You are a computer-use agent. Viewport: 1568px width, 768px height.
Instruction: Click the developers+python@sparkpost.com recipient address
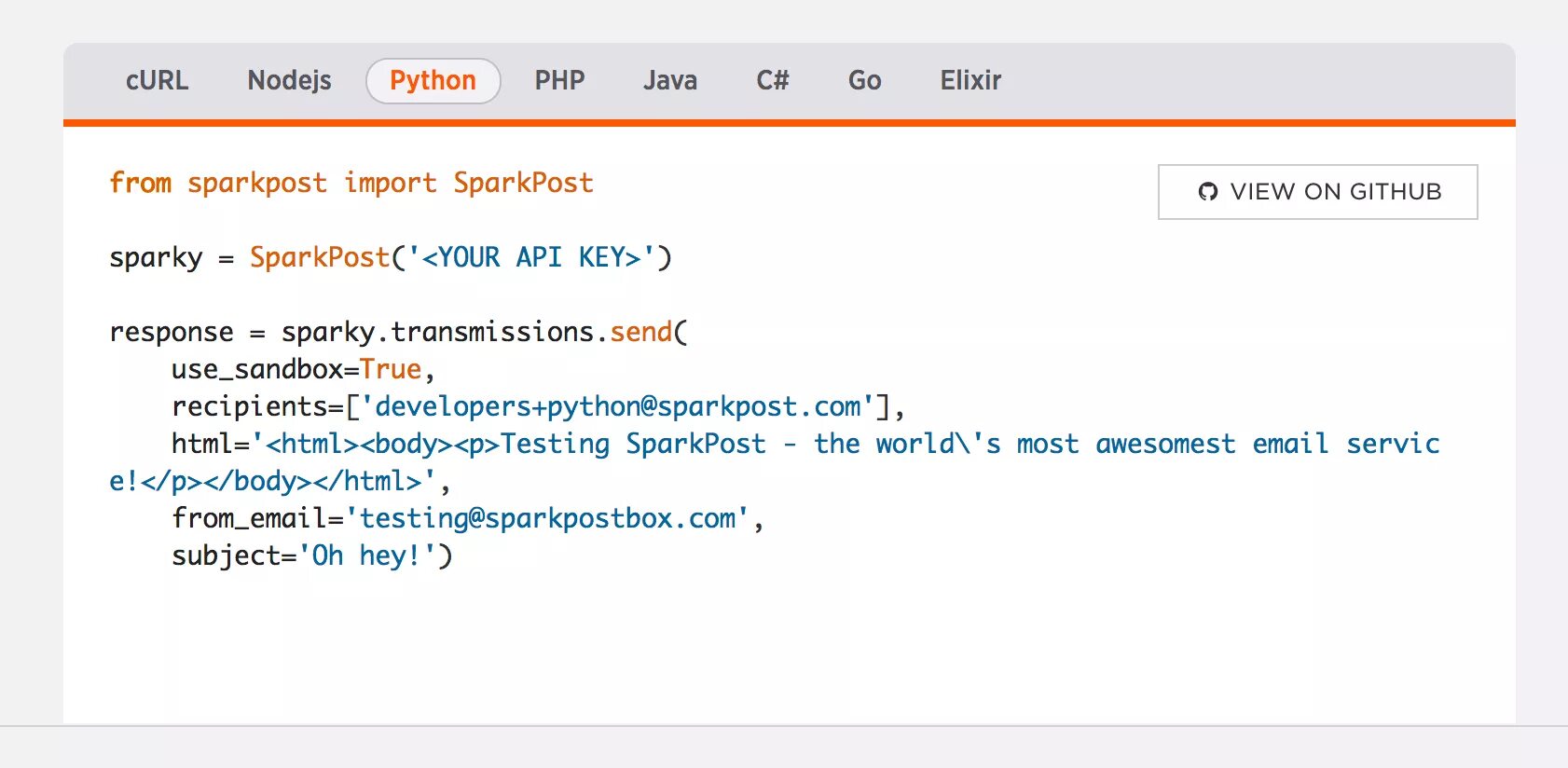pos(617,406)
